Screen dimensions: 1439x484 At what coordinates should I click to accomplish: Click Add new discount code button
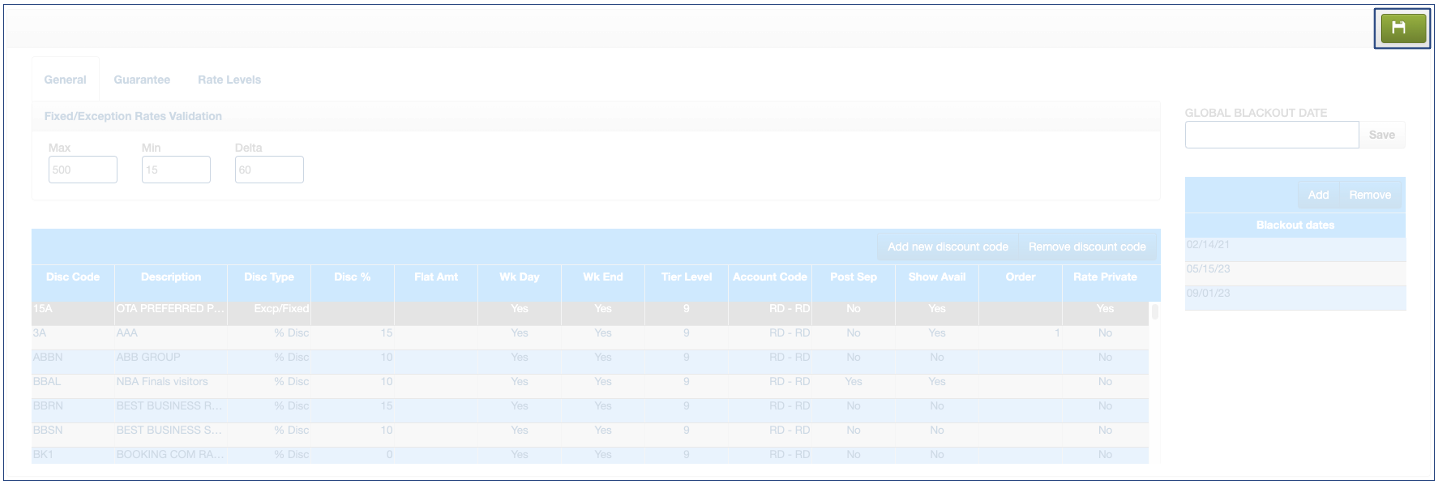(947, 247)
